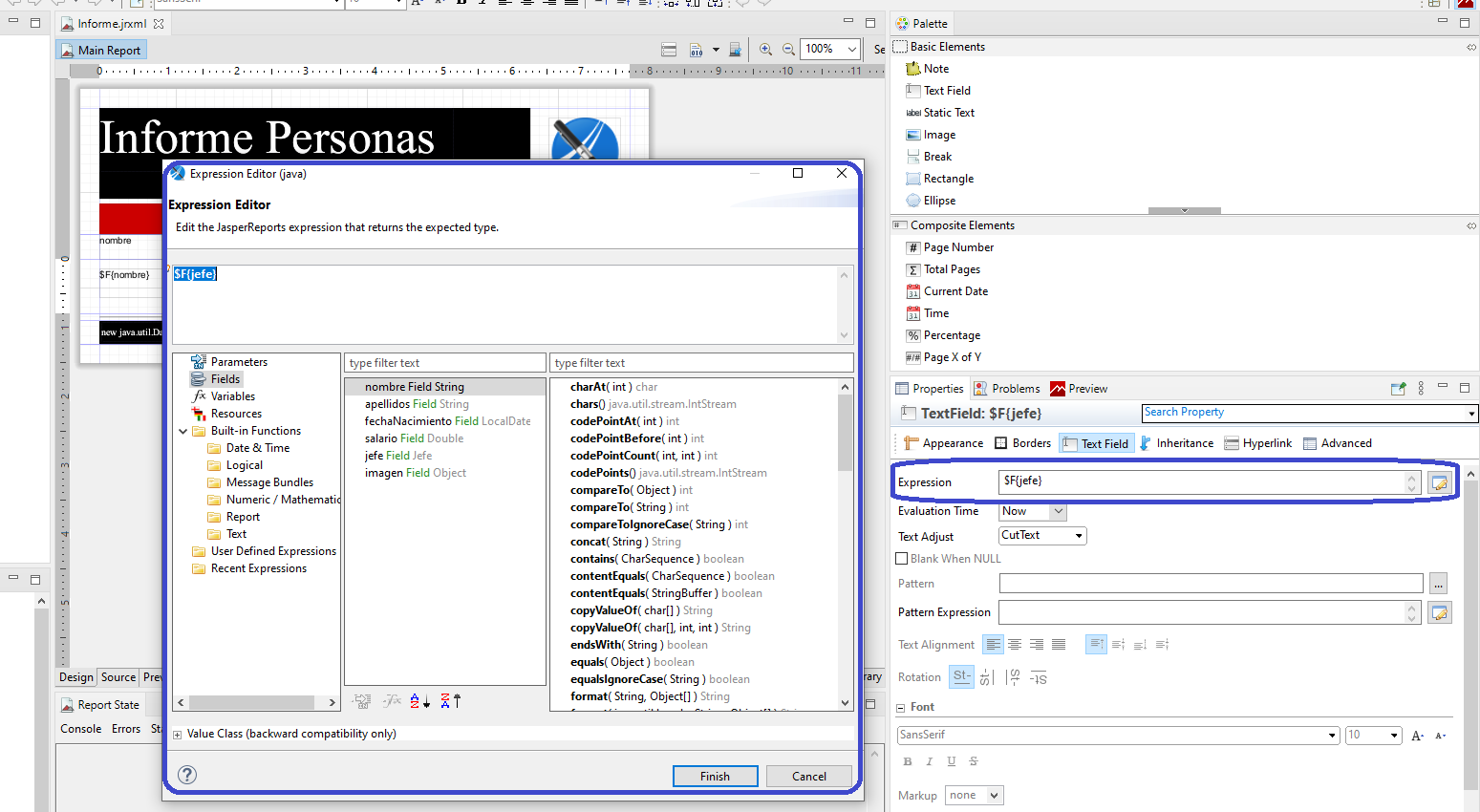Toggle the strikethrough font style
This screenshot has width=1480, height=812.
coord(974,761)
